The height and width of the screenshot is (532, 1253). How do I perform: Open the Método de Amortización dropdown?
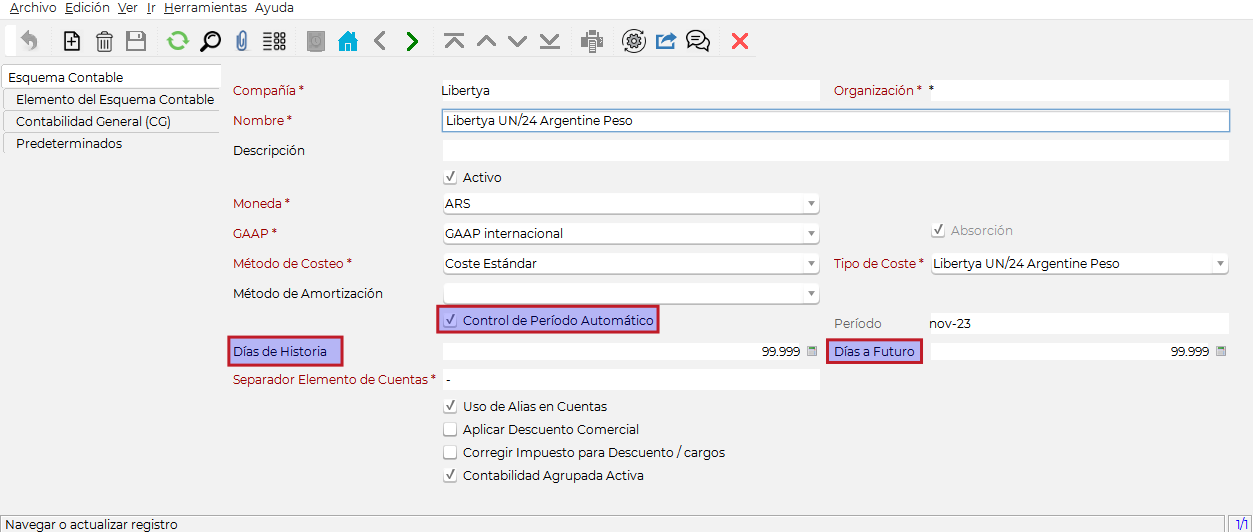coord(811,294)
